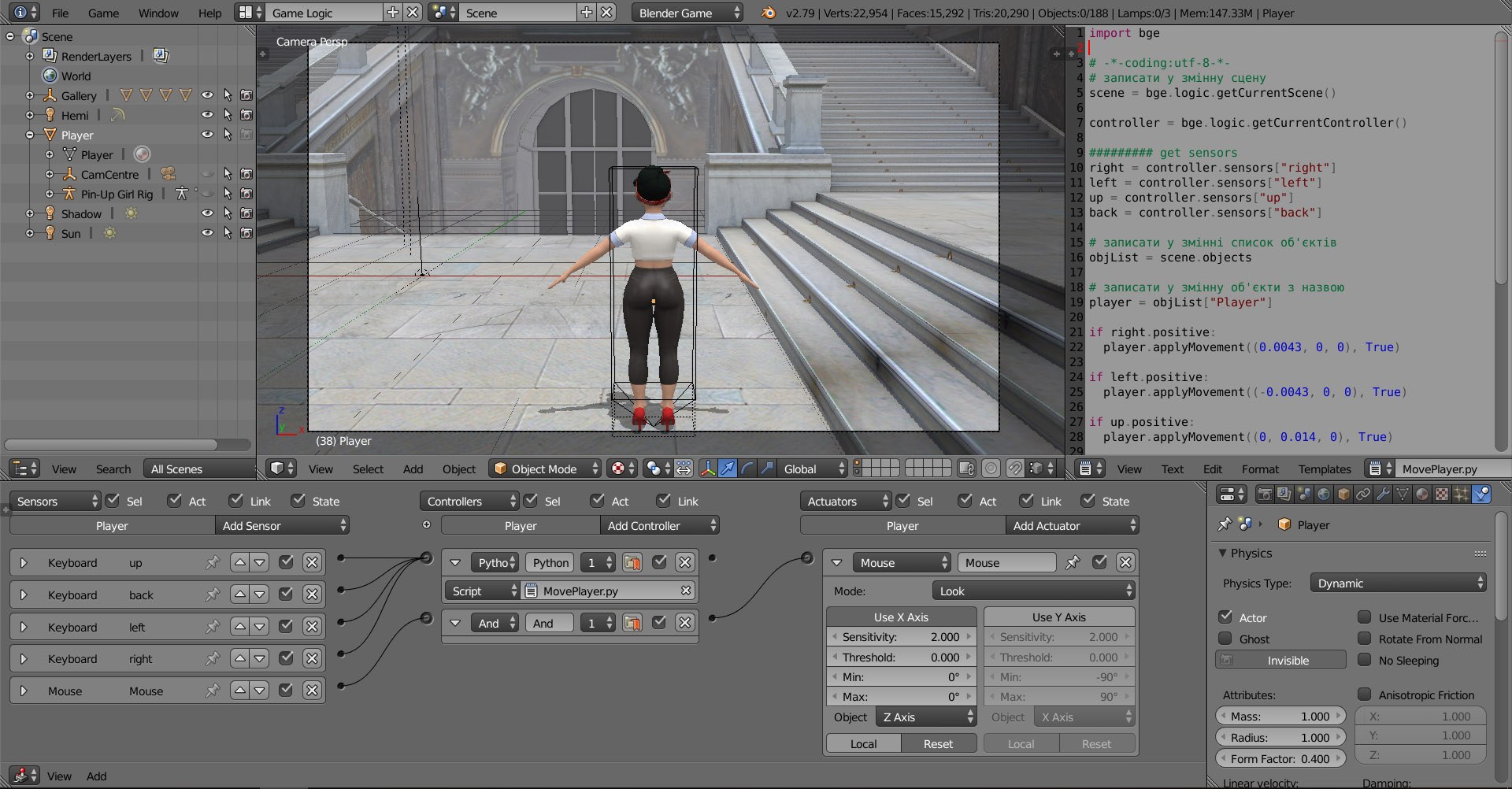Toggle the Sensors Sel checkbox

click(113, 501)
